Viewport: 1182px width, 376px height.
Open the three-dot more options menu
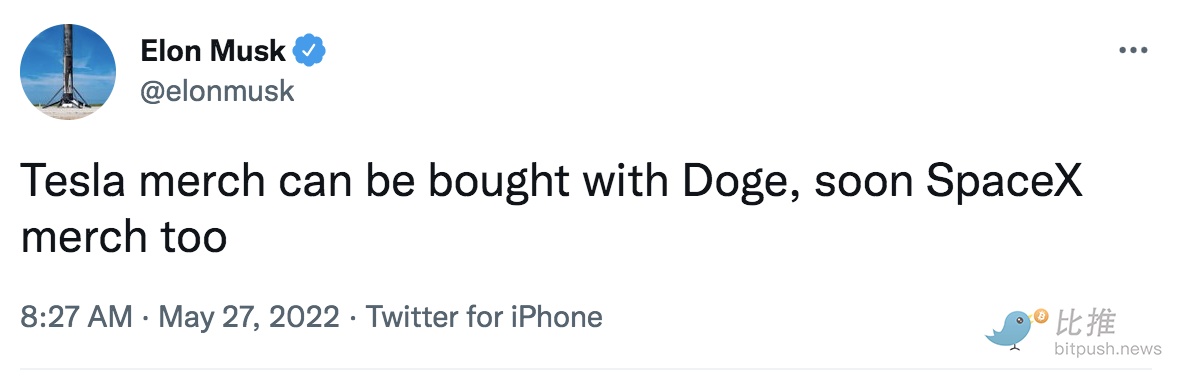[x=1133, y=51]
